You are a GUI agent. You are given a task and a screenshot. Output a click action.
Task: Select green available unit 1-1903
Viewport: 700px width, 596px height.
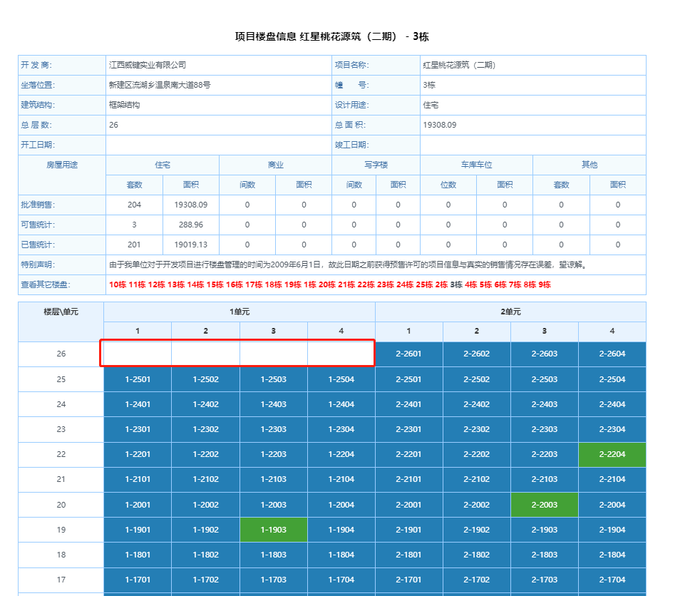[273, 530]
